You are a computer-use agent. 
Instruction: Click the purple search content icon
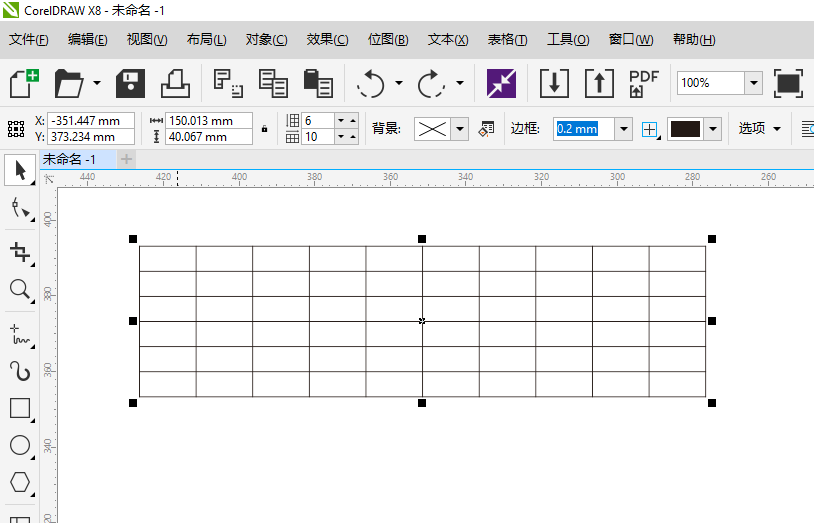501,83
